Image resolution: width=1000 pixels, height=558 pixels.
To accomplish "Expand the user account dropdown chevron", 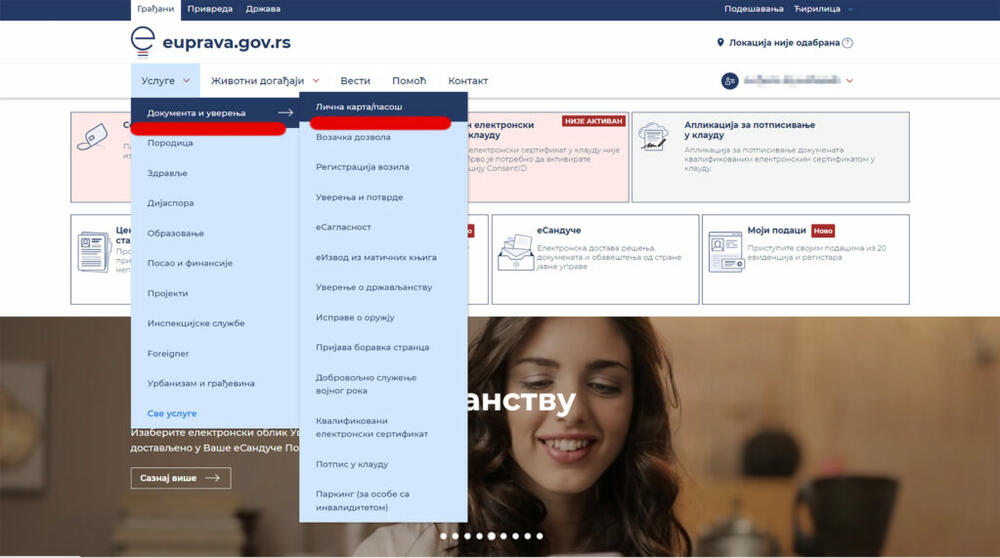I will (x=850, y=81).
